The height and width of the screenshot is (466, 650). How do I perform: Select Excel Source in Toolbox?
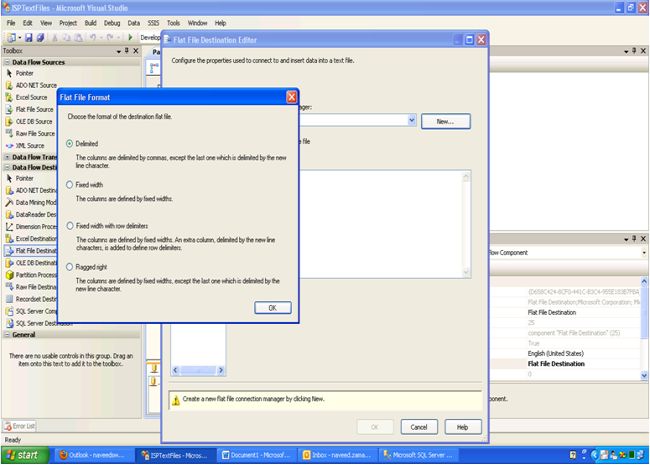(30, 97)
